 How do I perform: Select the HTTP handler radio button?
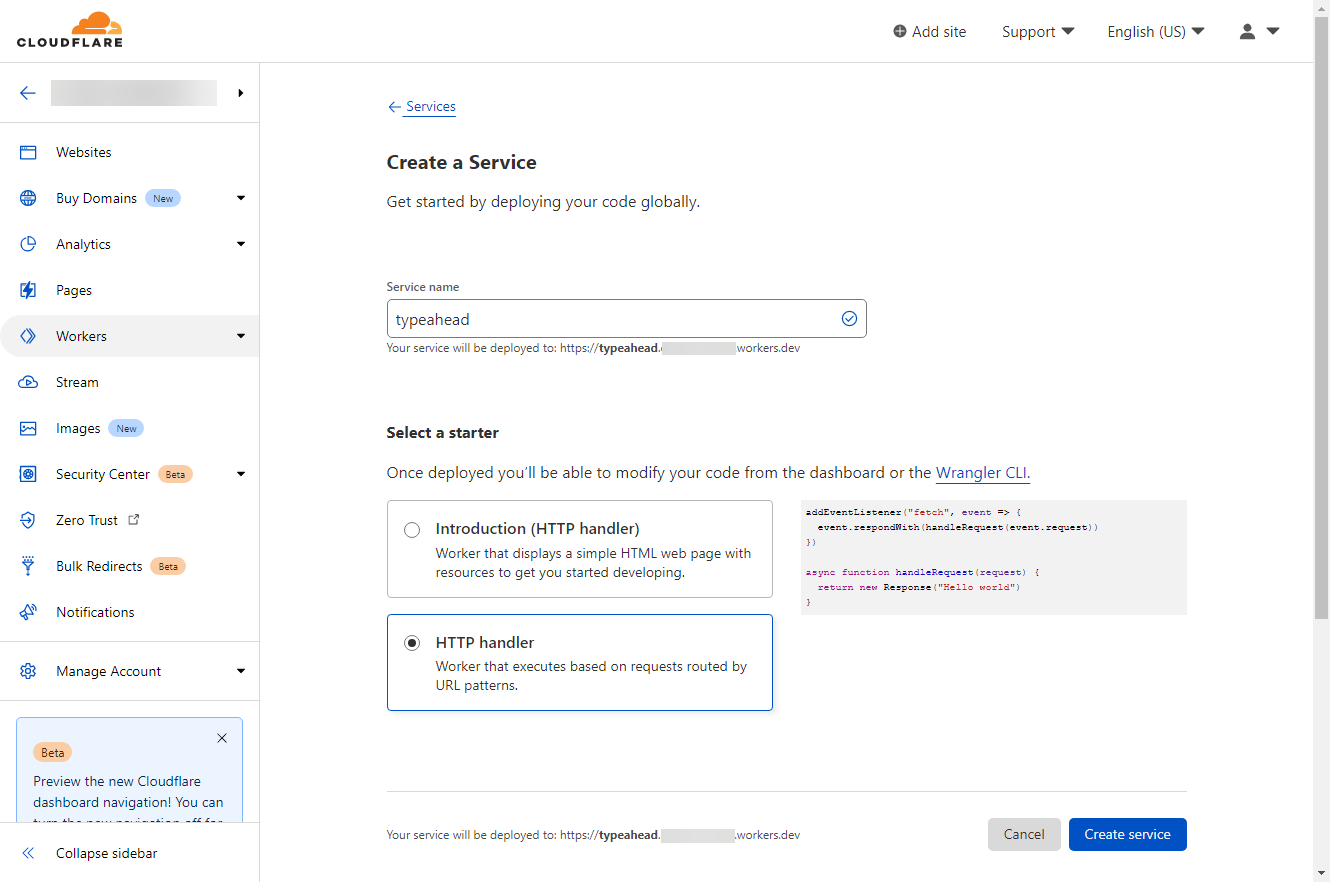(412, 643)
